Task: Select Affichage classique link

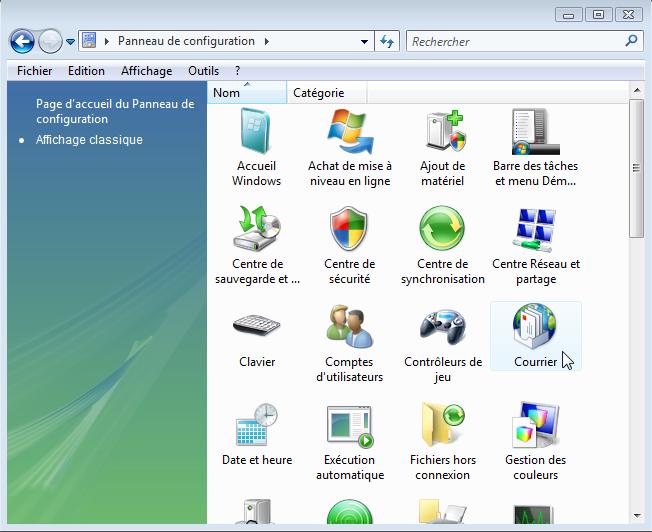Action: [x=89, y=139]
